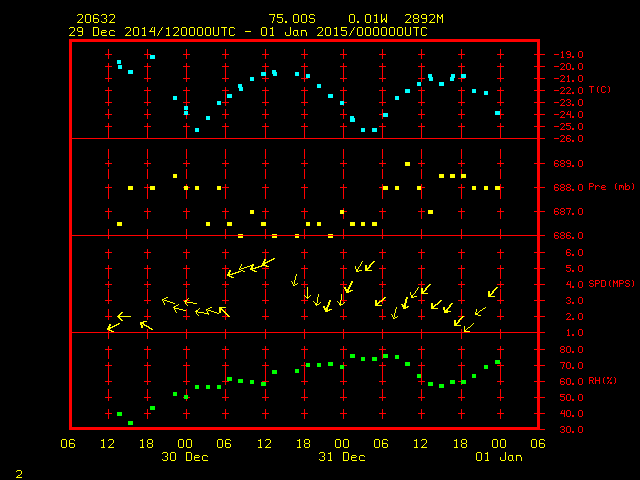Click the highest cyan temperature point near -19
The height and width of the screenshot is (480, 640).
click(152, 57)
